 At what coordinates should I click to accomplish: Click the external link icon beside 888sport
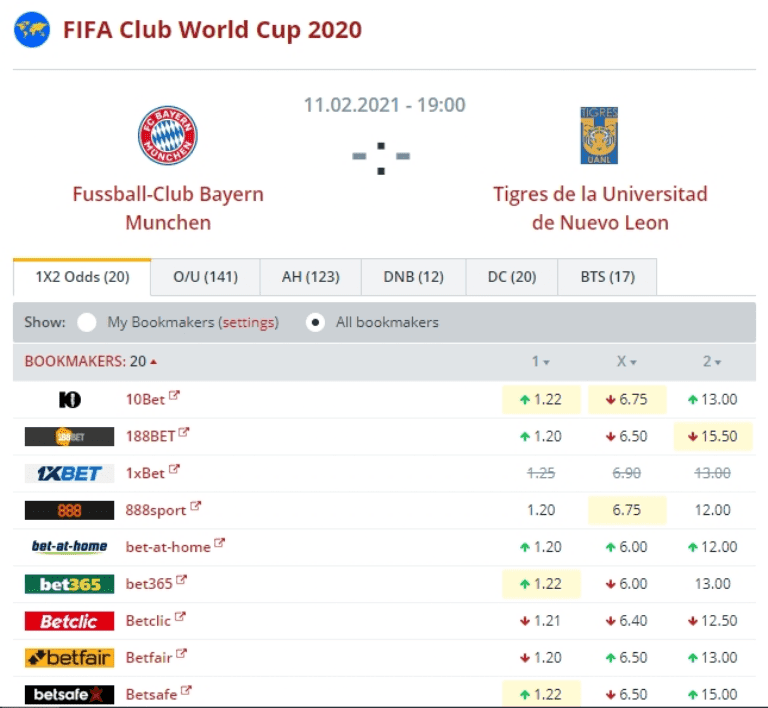pos(196,507)
